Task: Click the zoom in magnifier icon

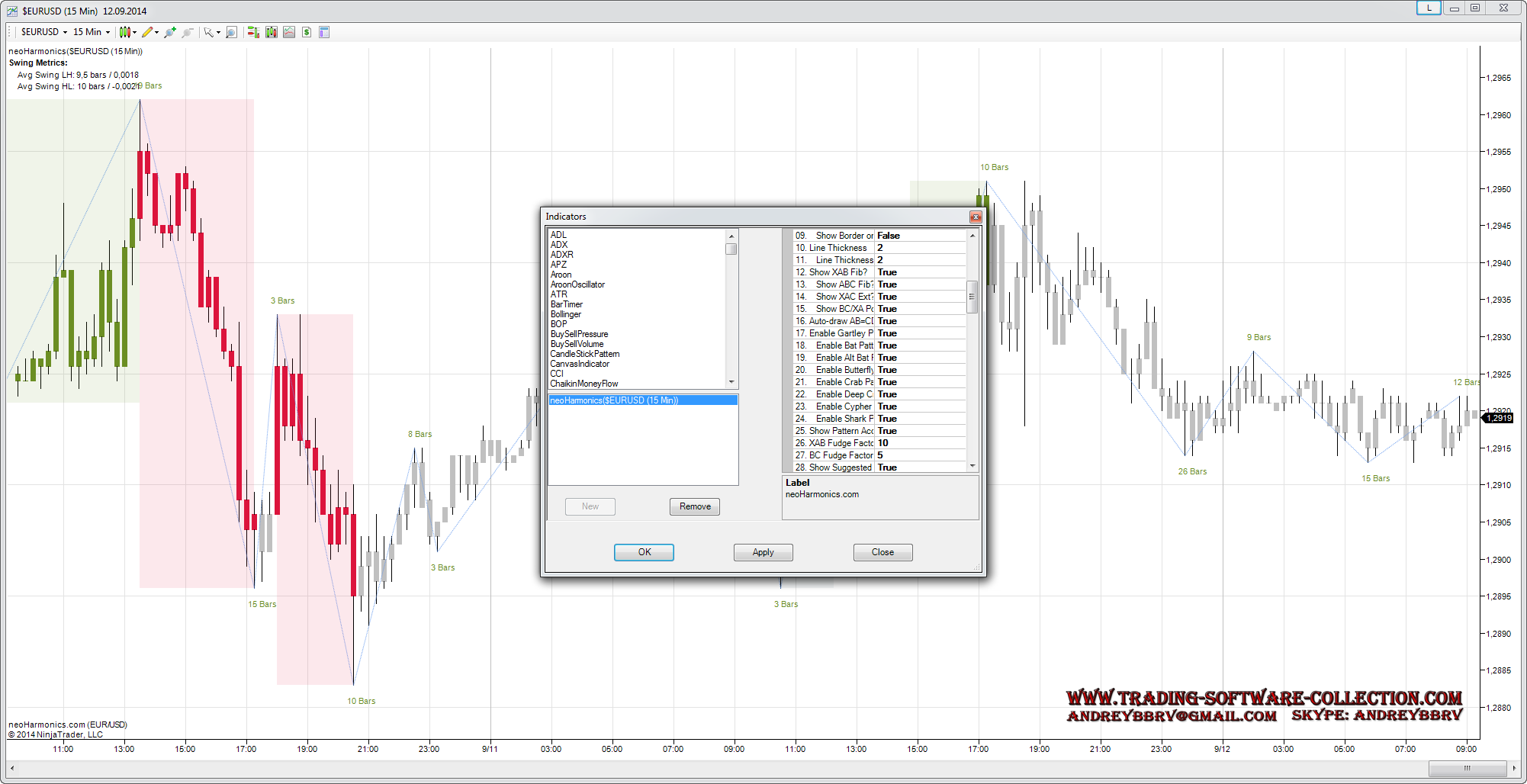Action: click(169, 32)
